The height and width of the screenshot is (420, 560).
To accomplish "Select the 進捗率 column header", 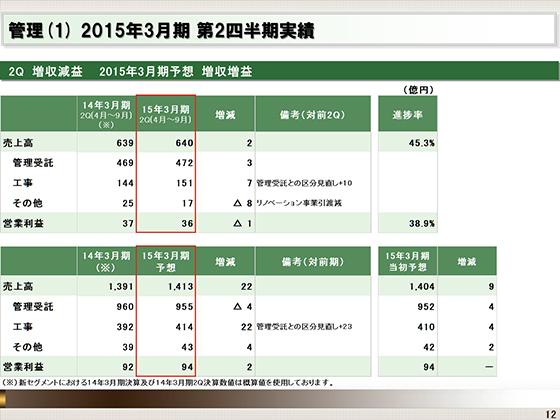I will point(408,114).
